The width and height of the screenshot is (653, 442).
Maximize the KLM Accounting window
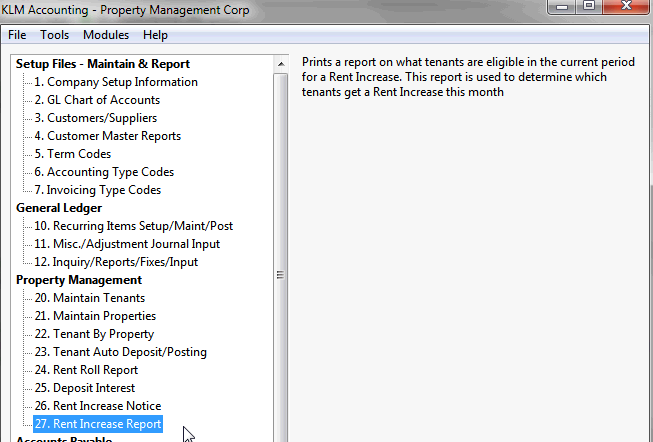[589, 6]
